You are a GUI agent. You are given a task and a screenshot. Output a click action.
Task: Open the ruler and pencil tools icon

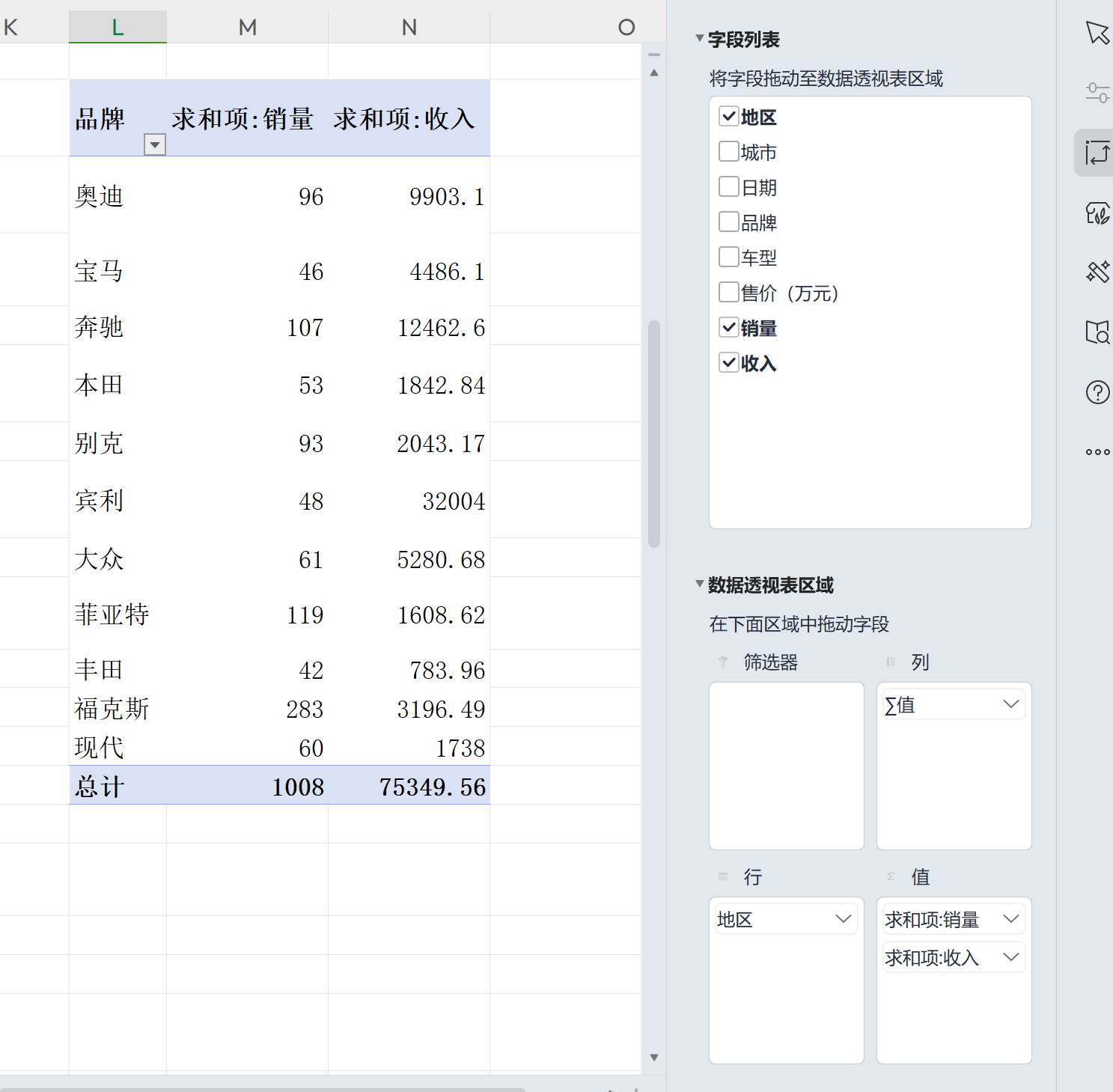1097,272
